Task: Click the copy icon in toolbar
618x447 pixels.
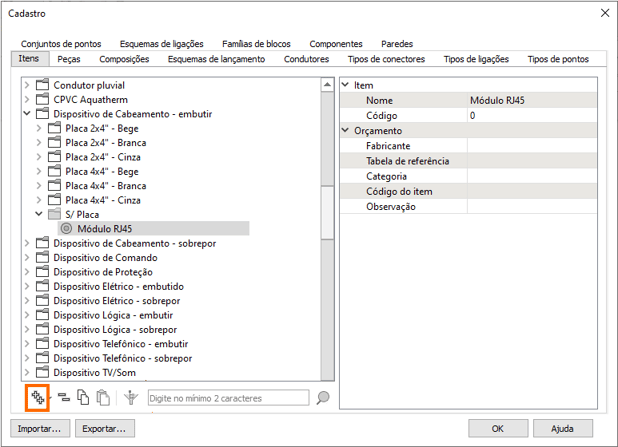Action: coord(84,398)
